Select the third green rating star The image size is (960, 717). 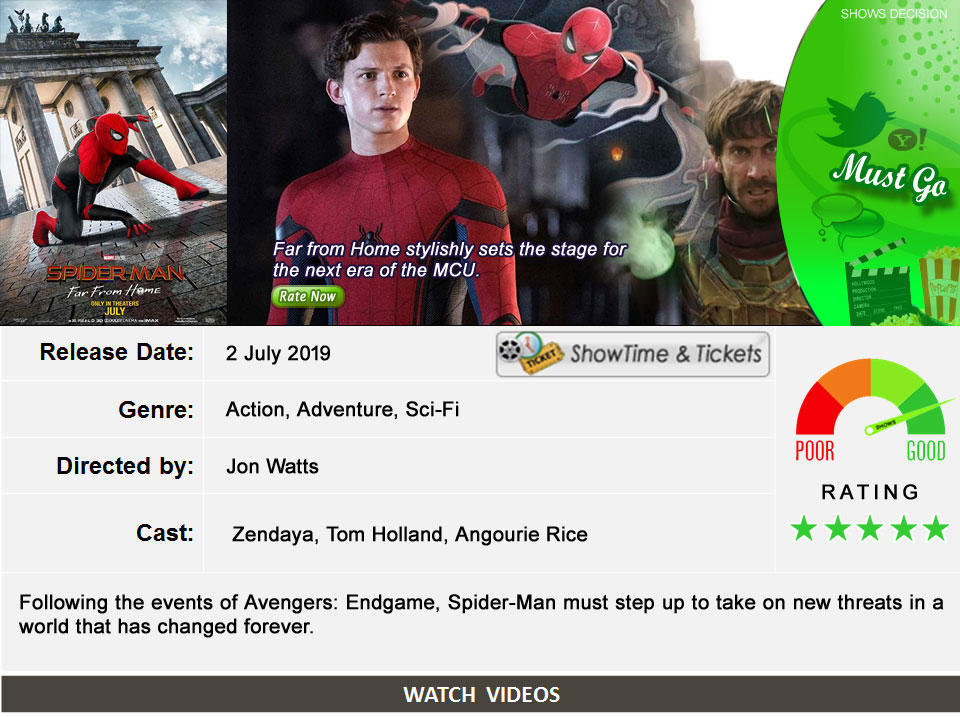870,528
